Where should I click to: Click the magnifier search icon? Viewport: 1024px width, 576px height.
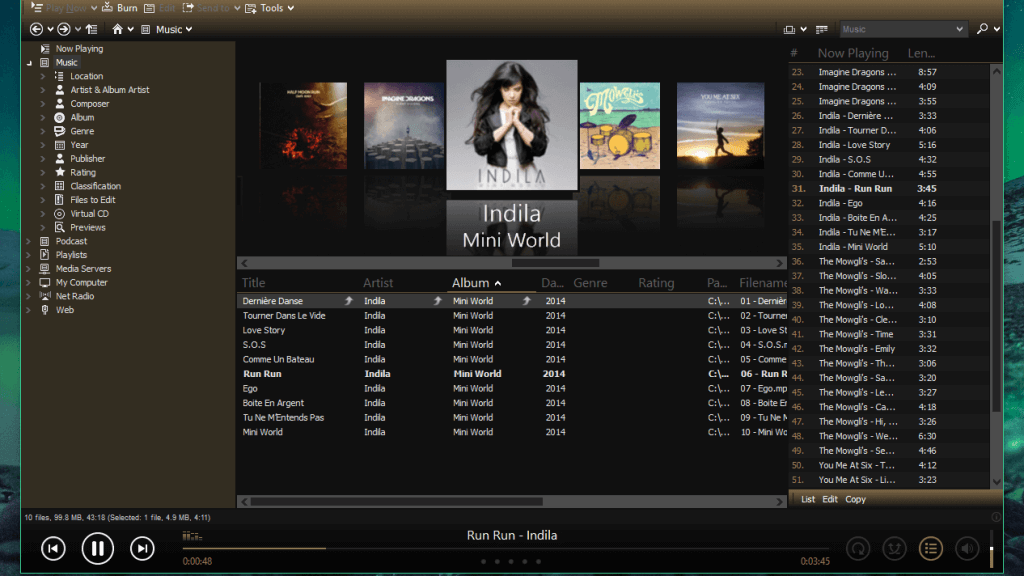pyautogui.click(x=982, y=29)
